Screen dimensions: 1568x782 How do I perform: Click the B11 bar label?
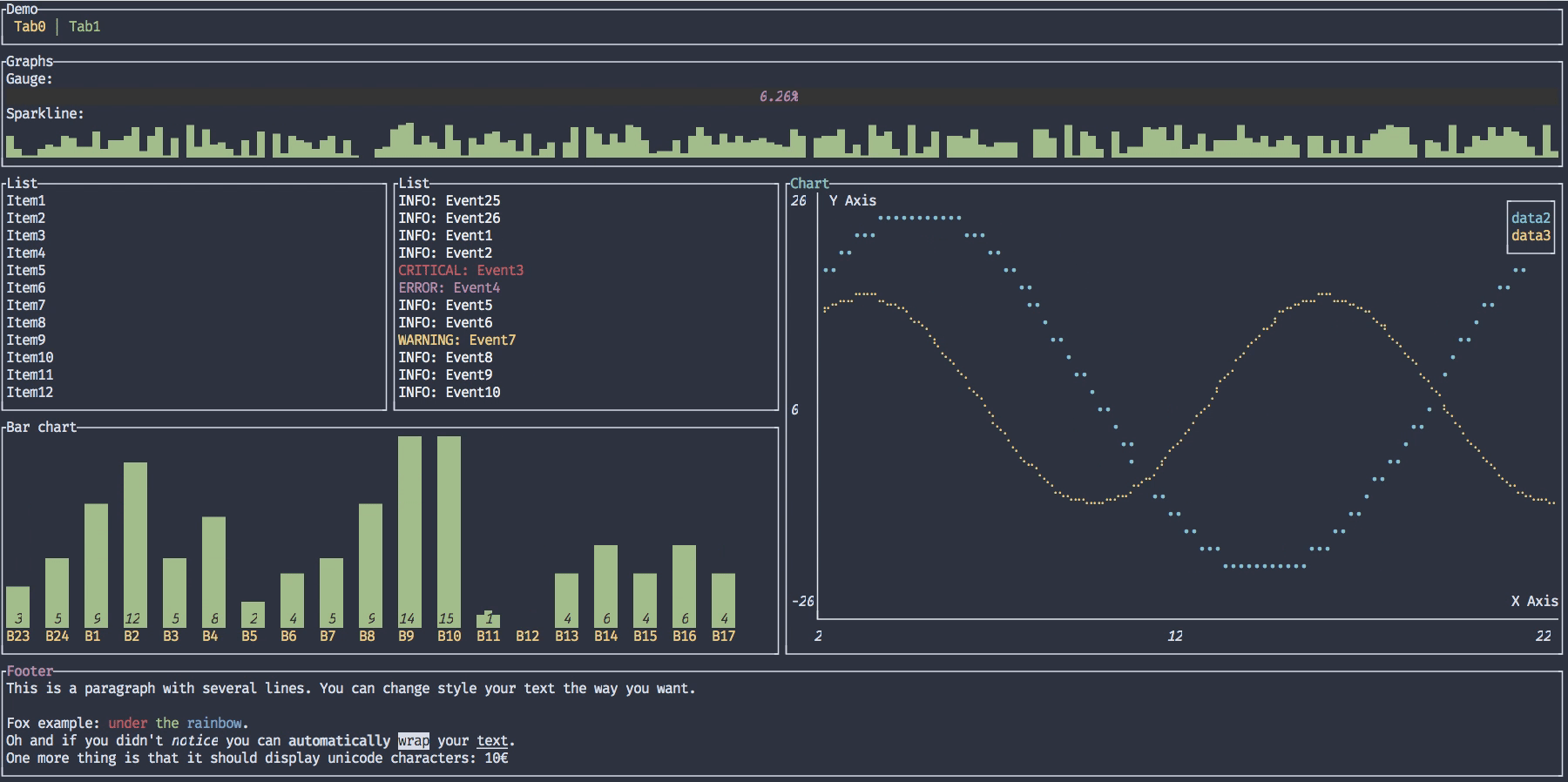[489, 637]
